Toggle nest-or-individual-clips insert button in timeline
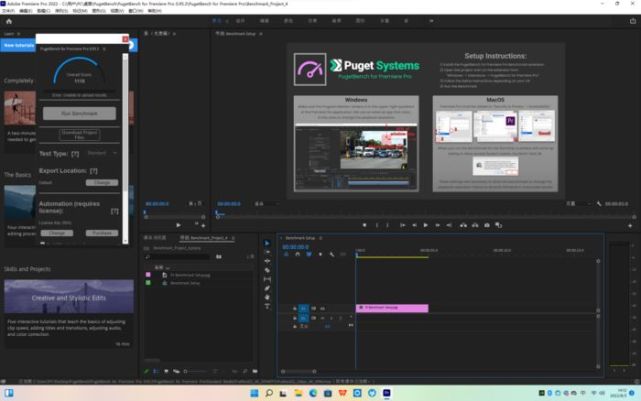The height and width of the screenshot is (401, 641). tap(286, 255)
